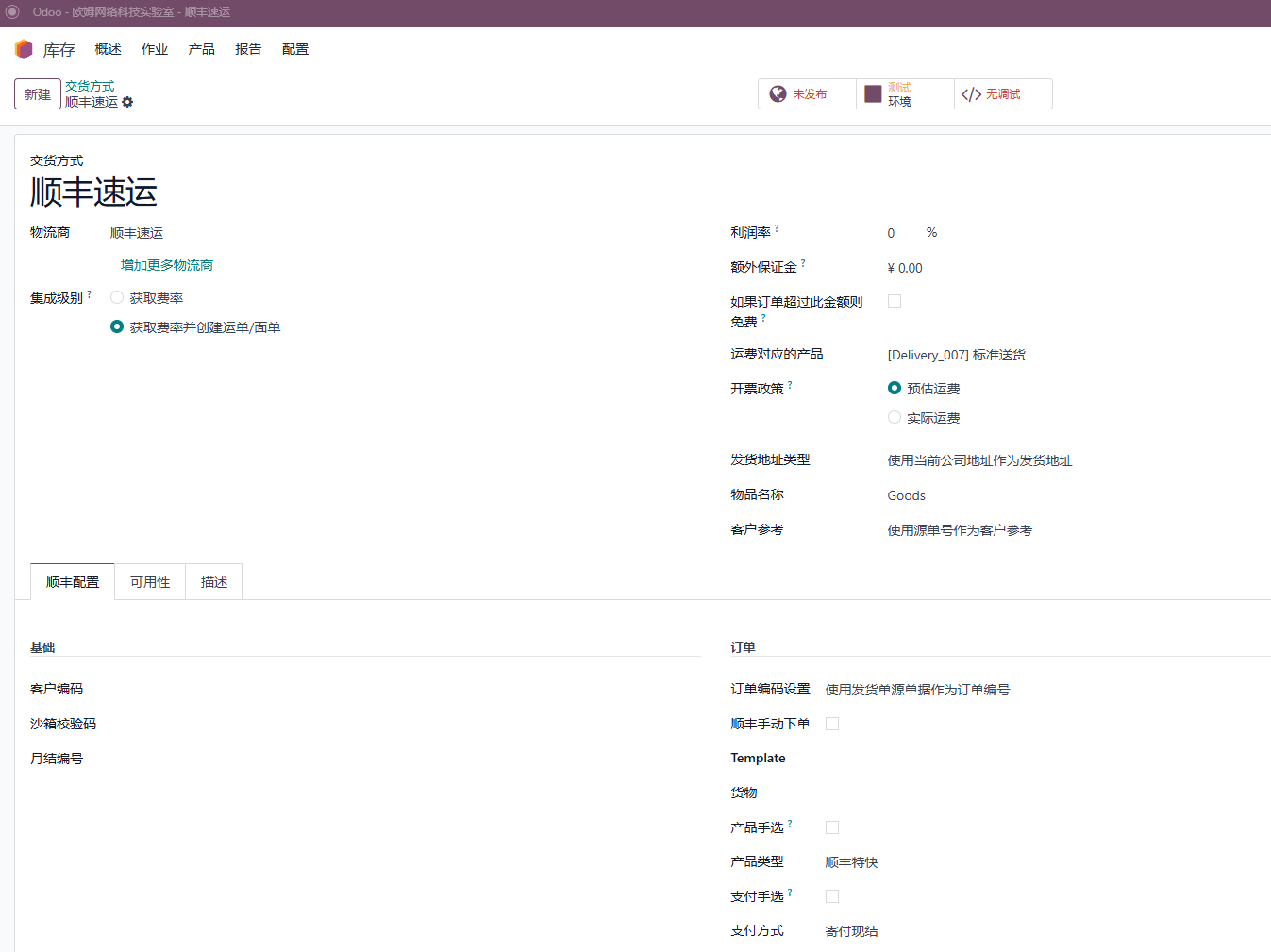This screenshot has height=952, width=1271.
Task: Click the 库存 app name
Action: coord(59,50)
